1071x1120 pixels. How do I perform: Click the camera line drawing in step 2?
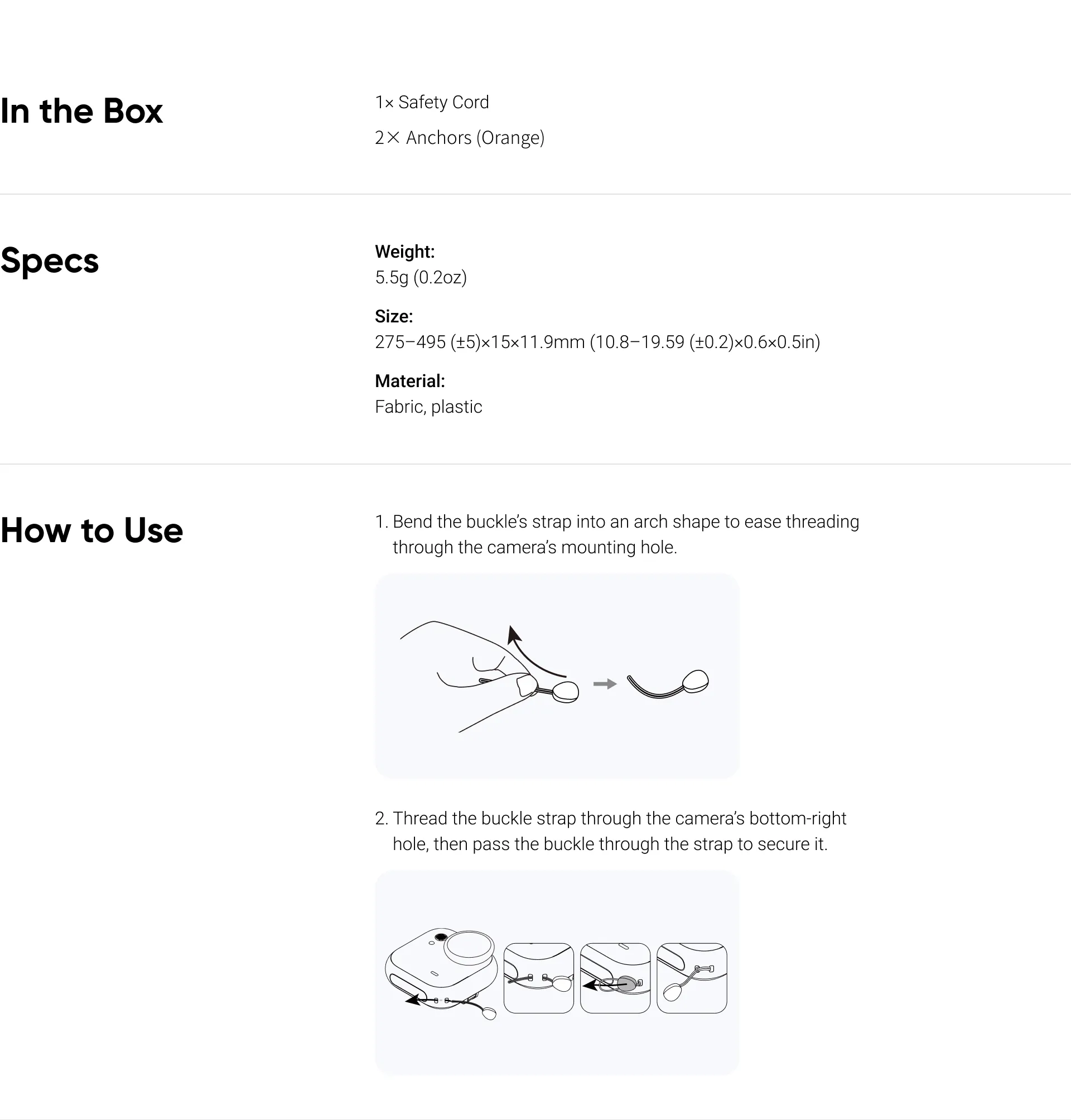coord(441,972)
